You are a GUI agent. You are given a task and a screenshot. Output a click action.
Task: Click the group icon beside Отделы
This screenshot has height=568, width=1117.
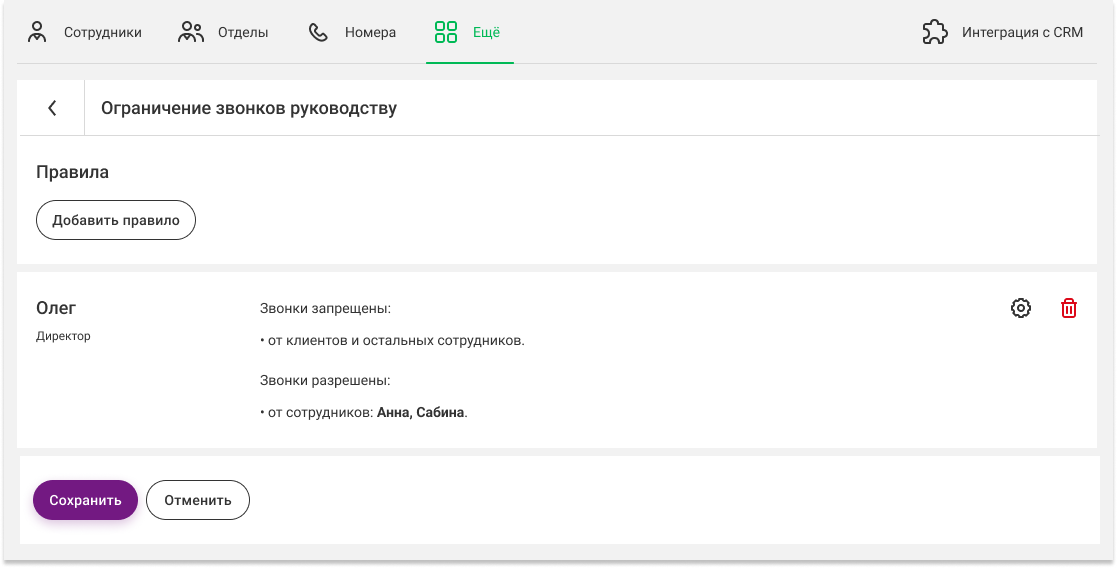click(x=191, y=32)
